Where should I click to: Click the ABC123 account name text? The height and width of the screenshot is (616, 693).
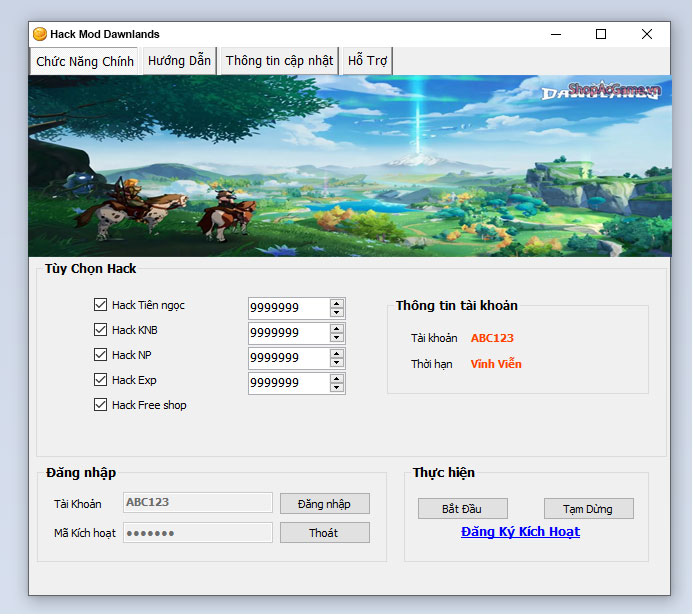pyautogui.click(x=492, y=338)
